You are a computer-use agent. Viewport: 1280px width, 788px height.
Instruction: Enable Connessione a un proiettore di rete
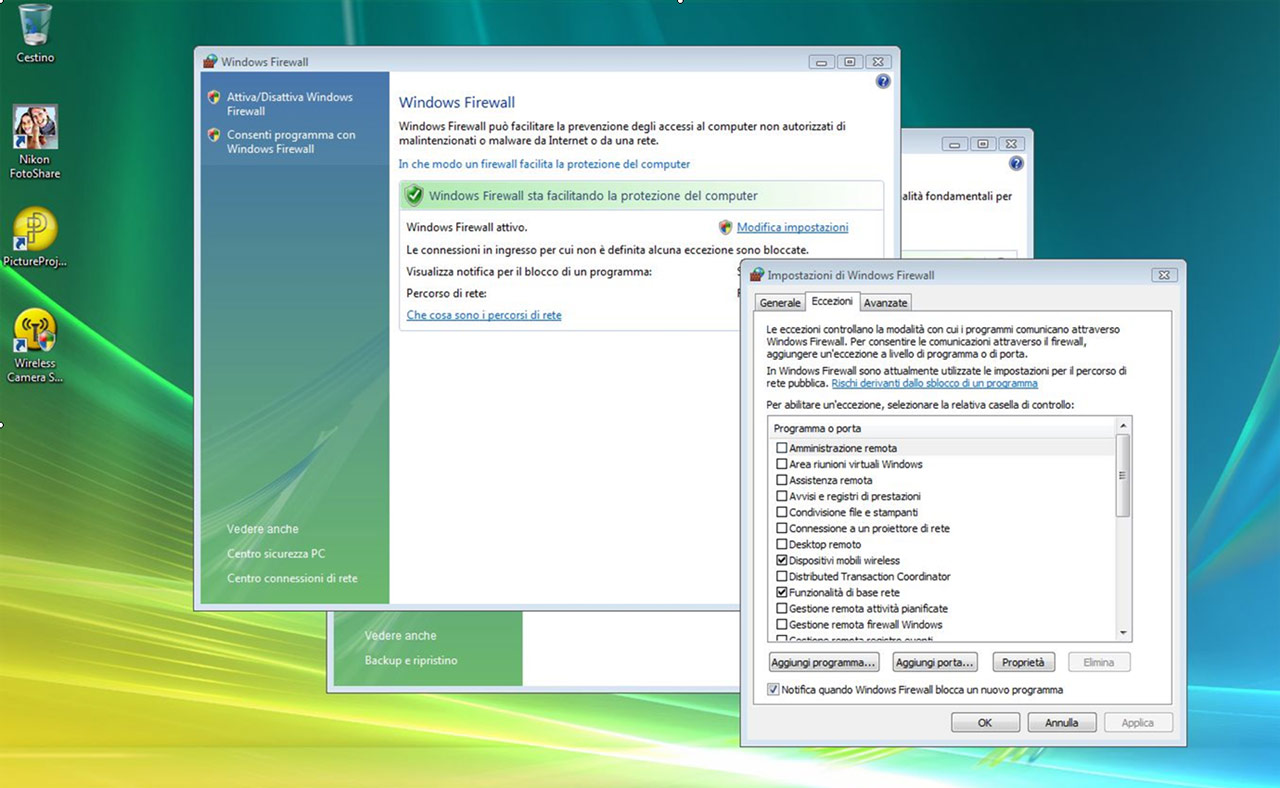pyautogui.click(x=782, y=528)
